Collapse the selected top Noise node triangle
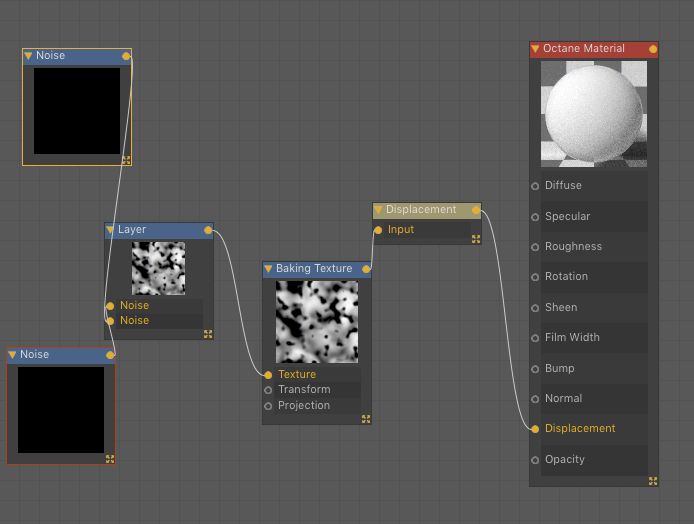 point(28,56)
